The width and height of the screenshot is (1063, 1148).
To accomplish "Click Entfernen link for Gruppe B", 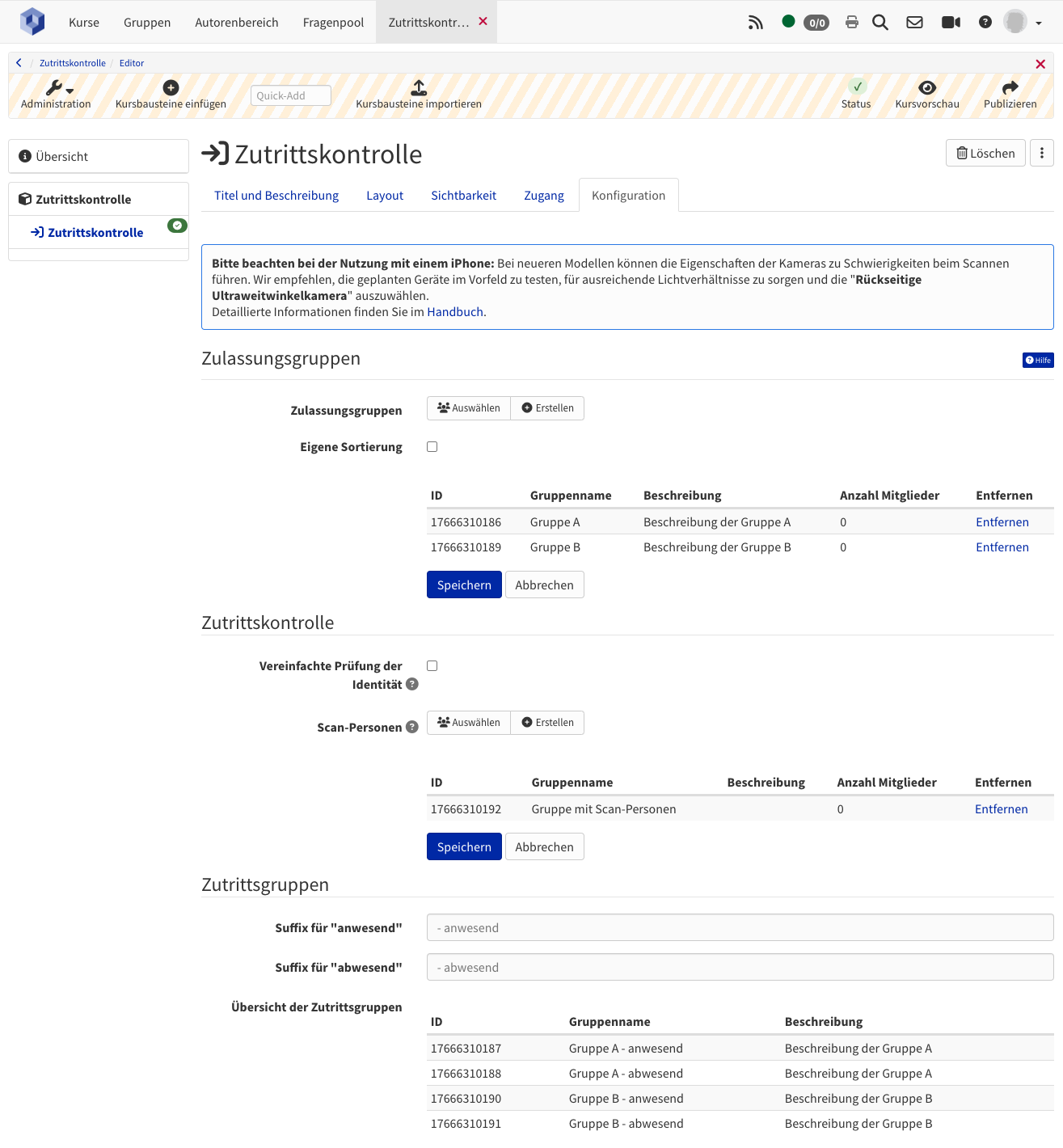I will 1002,547.
